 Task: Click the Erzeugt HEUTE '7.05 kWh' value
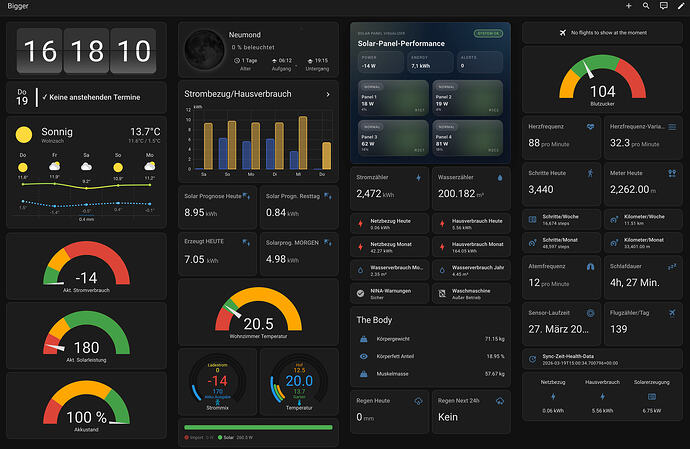(201, 259)
